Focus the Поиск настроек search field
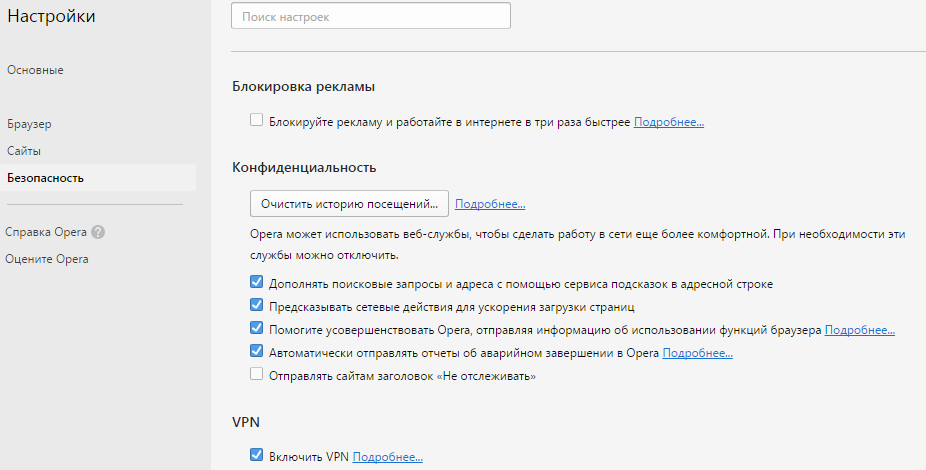926x470 pixels. coord(371,16)
